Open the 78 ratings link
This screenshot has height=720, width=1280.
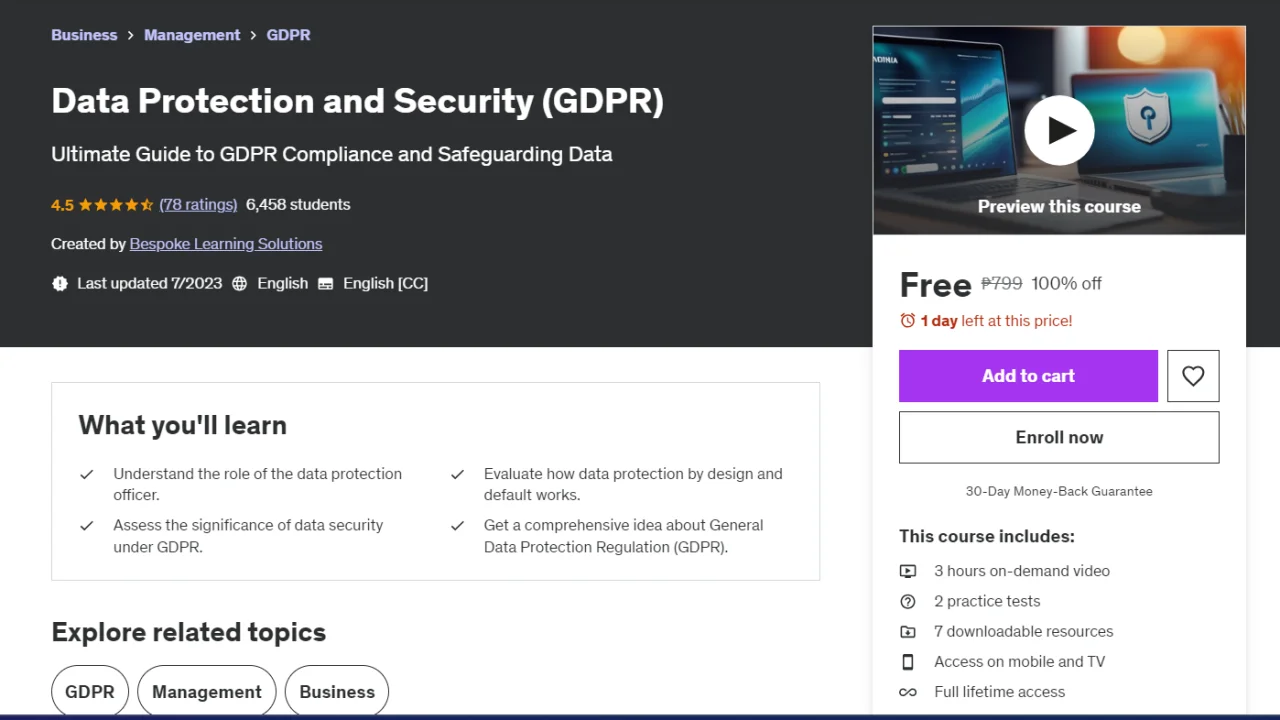click(198, 204)
